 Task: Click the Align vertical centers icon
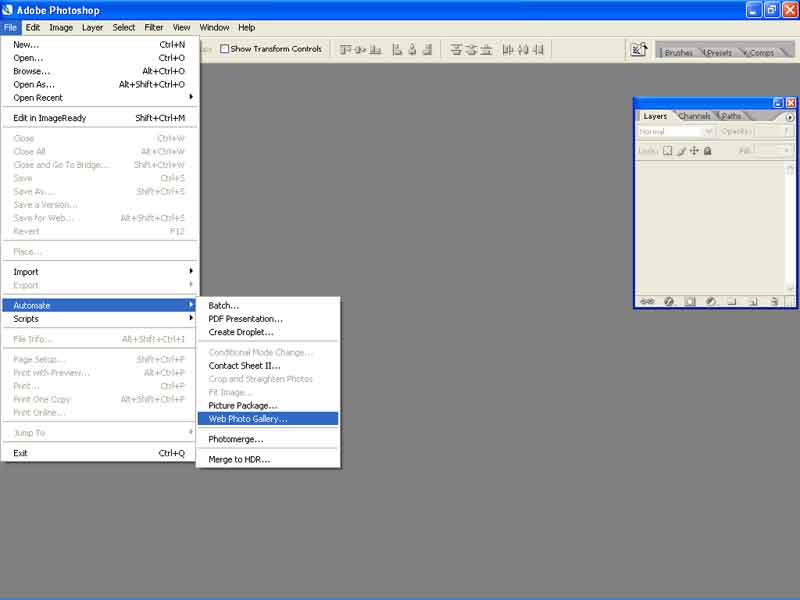pyautogui.click(x=360, y=49)
